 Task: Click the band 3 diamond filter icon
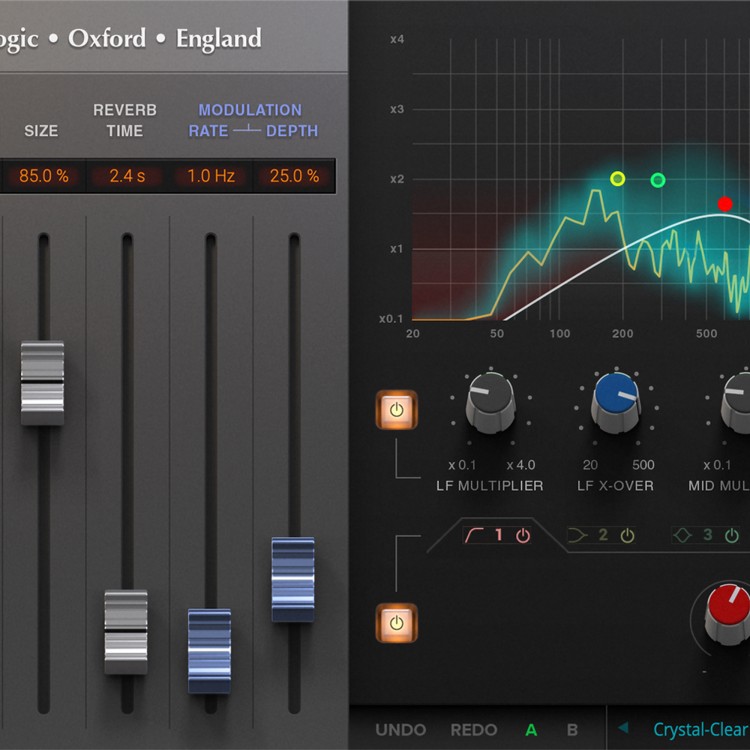pyautogui.click(x=683, y=535)
